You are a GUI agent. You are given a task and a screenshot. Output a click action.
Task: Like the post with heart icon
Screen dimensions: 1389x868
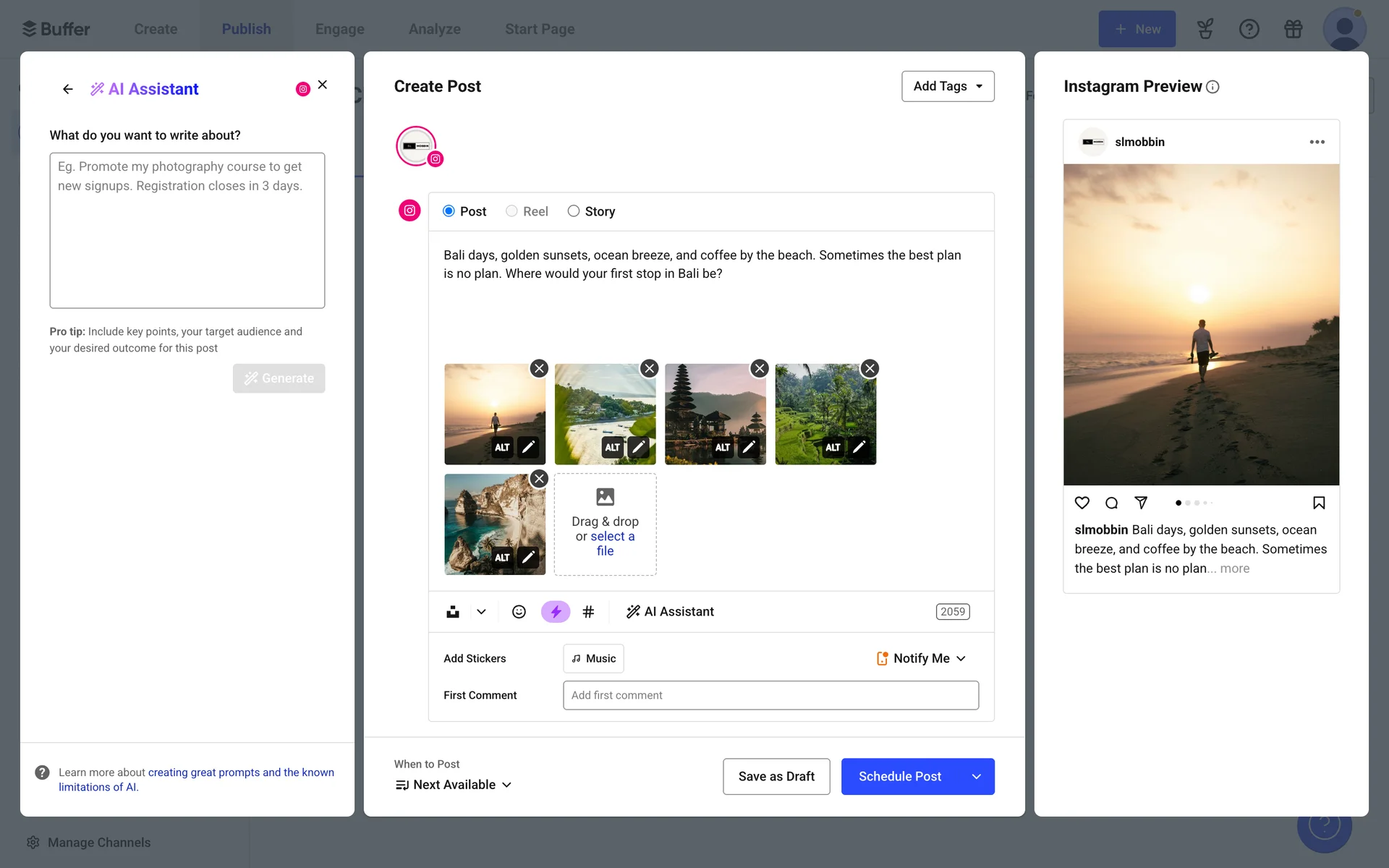1082,503
